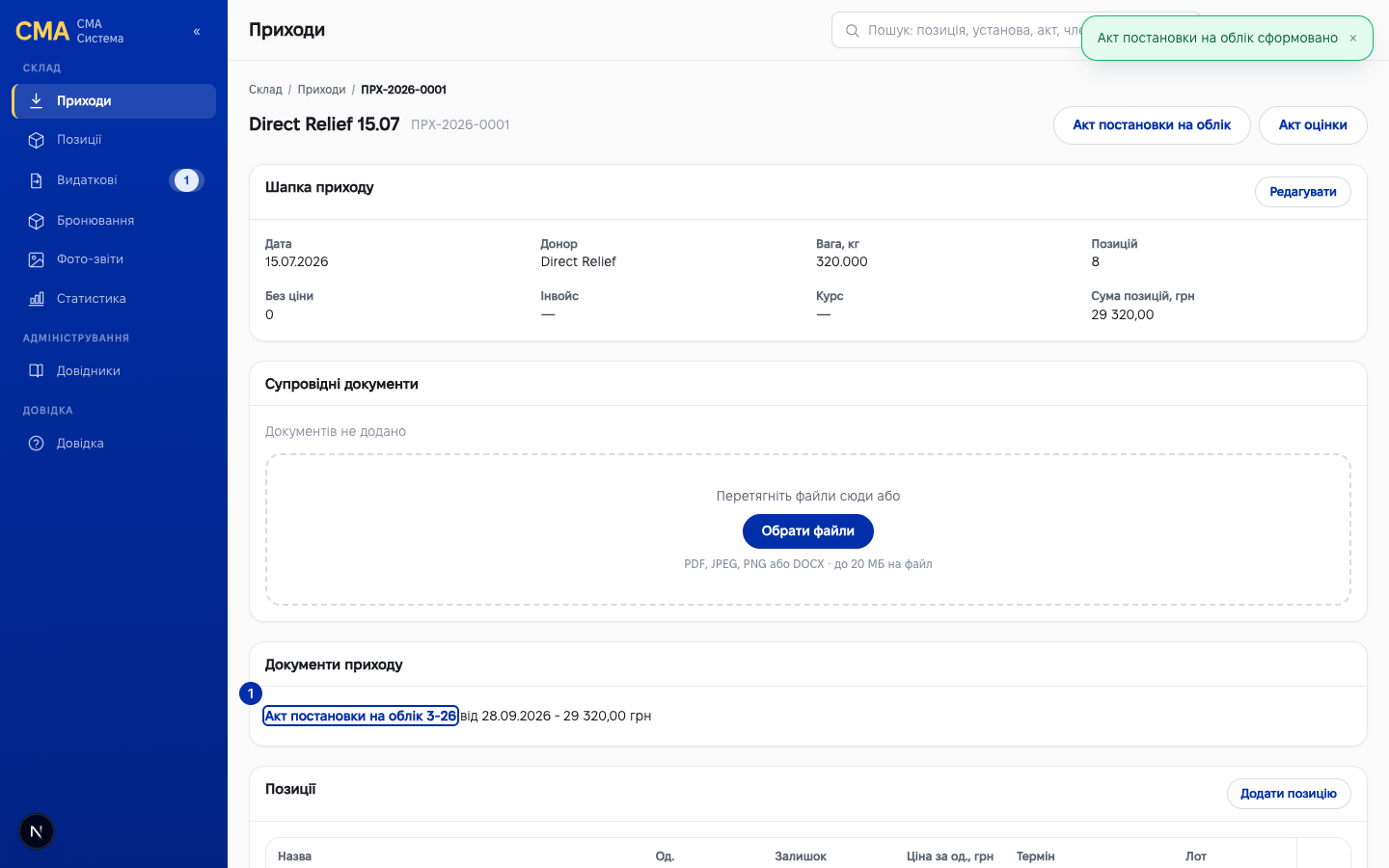Open link Акт постановки на облік 3-26

coord(361,716)
